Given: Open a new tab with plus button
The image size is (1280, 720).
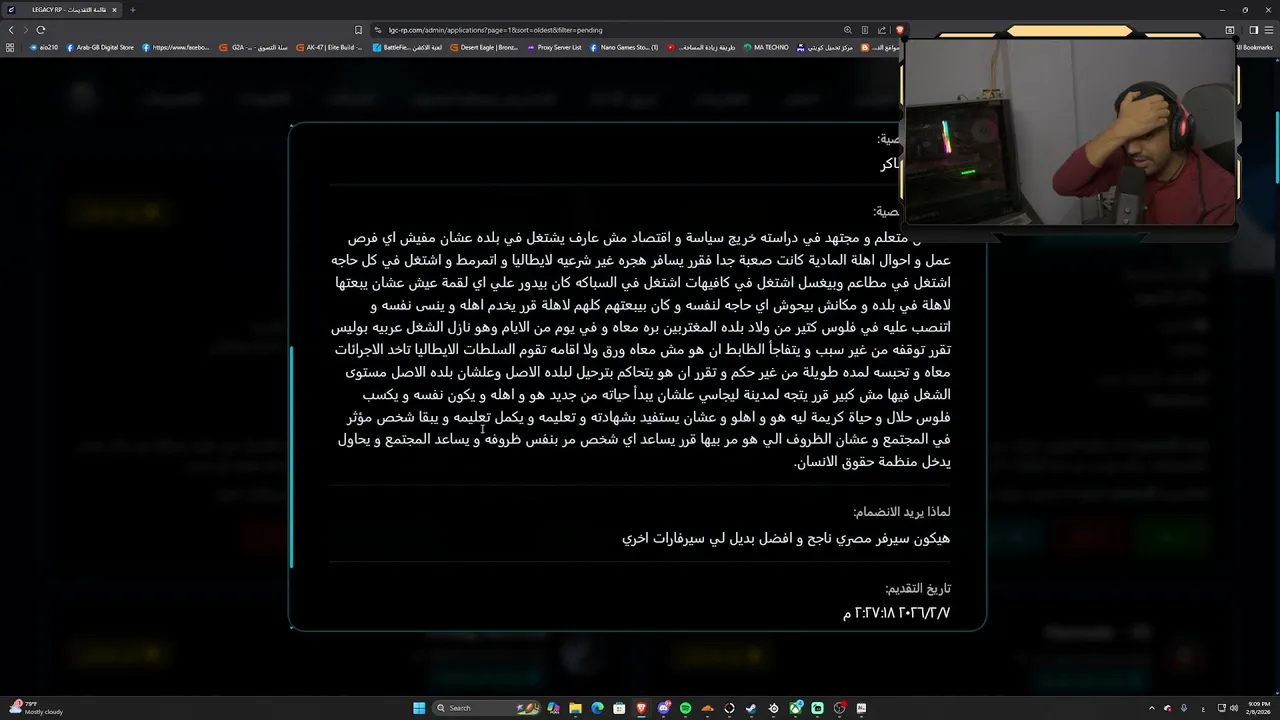Looking at the screenshot, I should [x=133, y=10].
